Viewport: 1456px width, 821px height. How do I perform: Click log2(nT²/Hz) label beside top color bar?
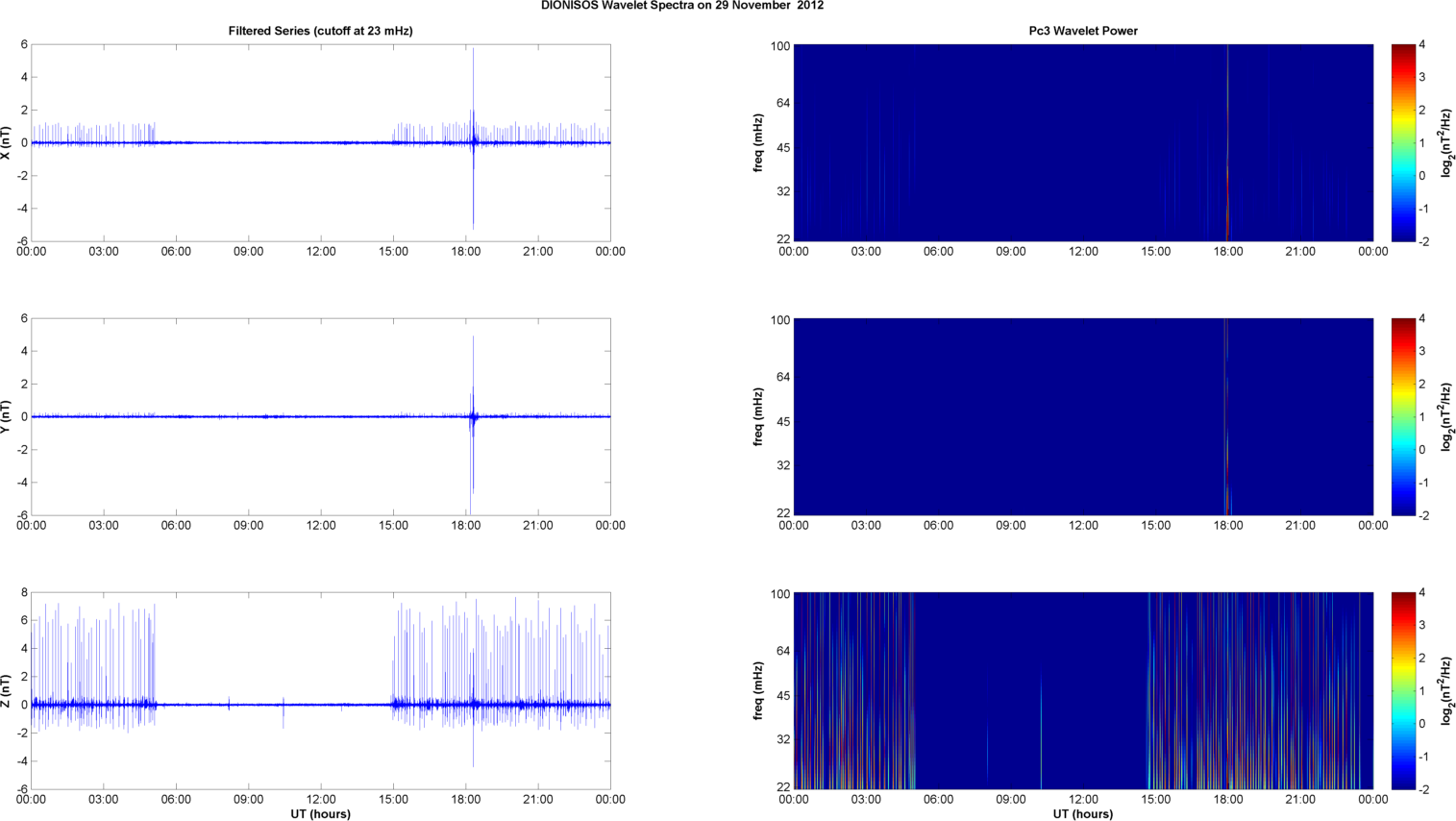1447,142
